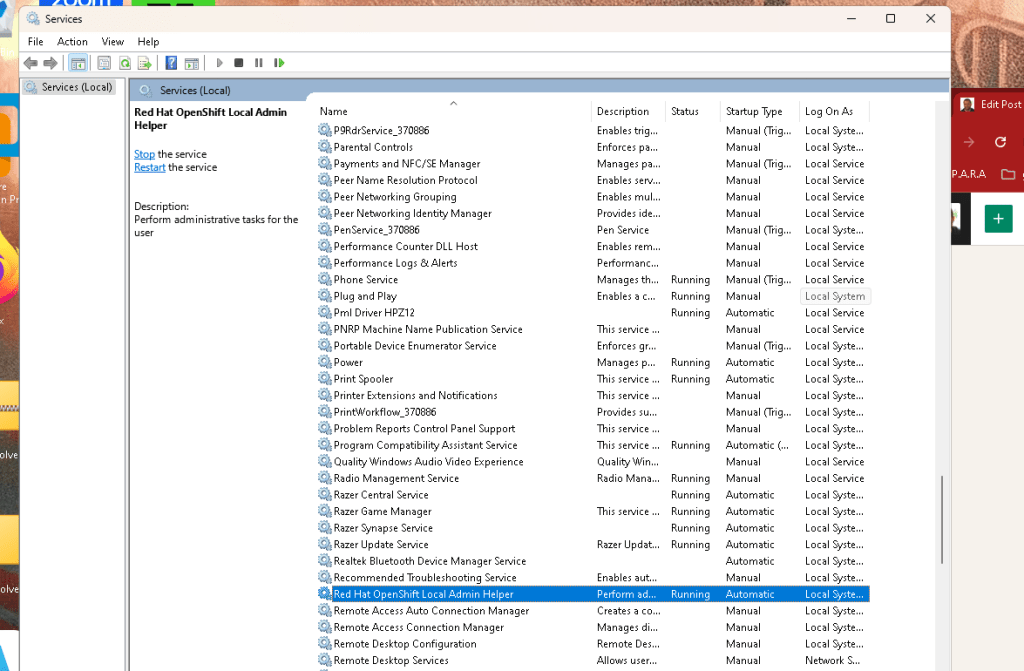
Task: Click gear icon of Remote Desktop Services
Action: click(x=325, y=660)
